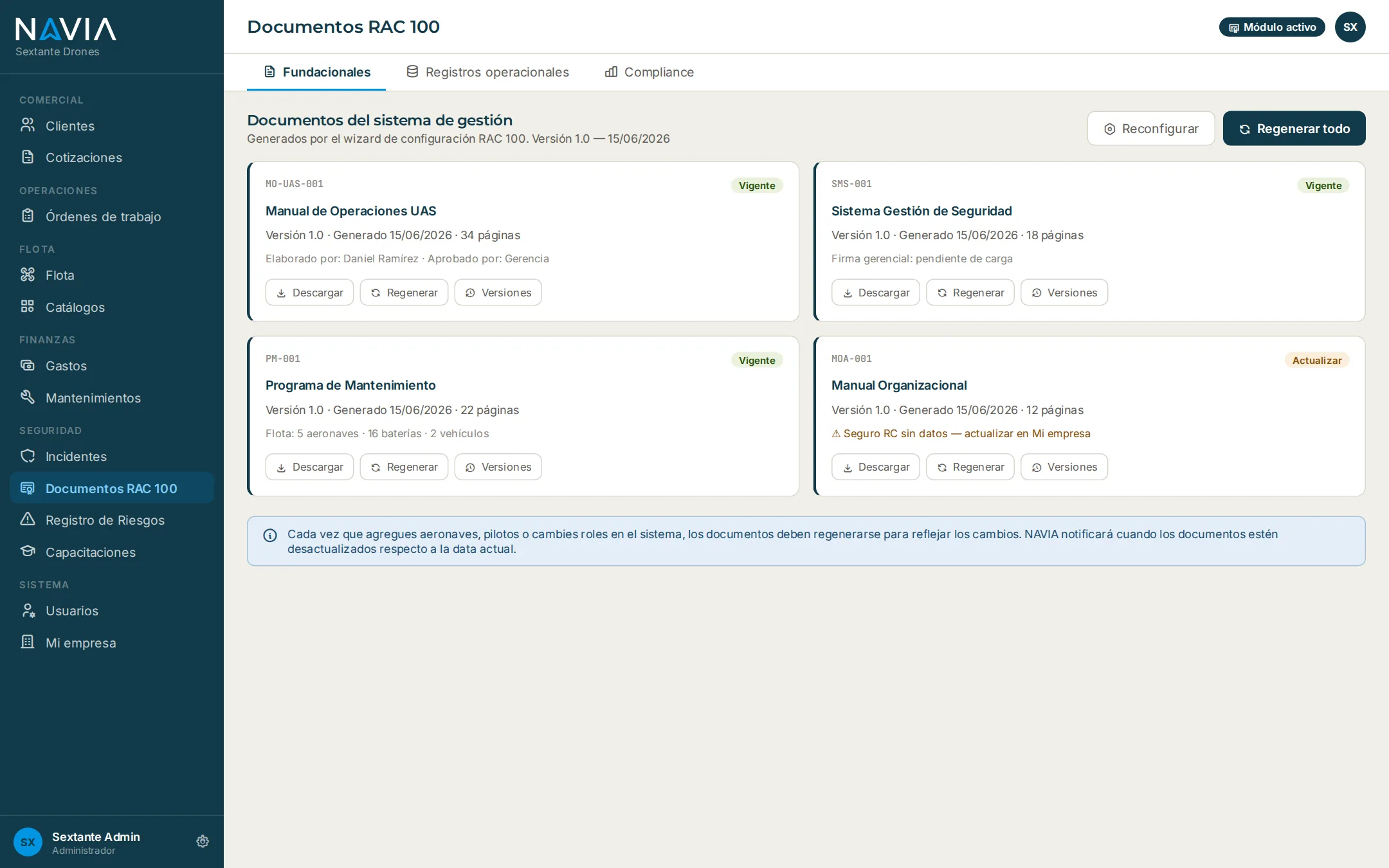Viewport: 1389px width, 868px height.
Task: Click the settings gear beside Sextante Admin
Action: [x=203, y=842]
